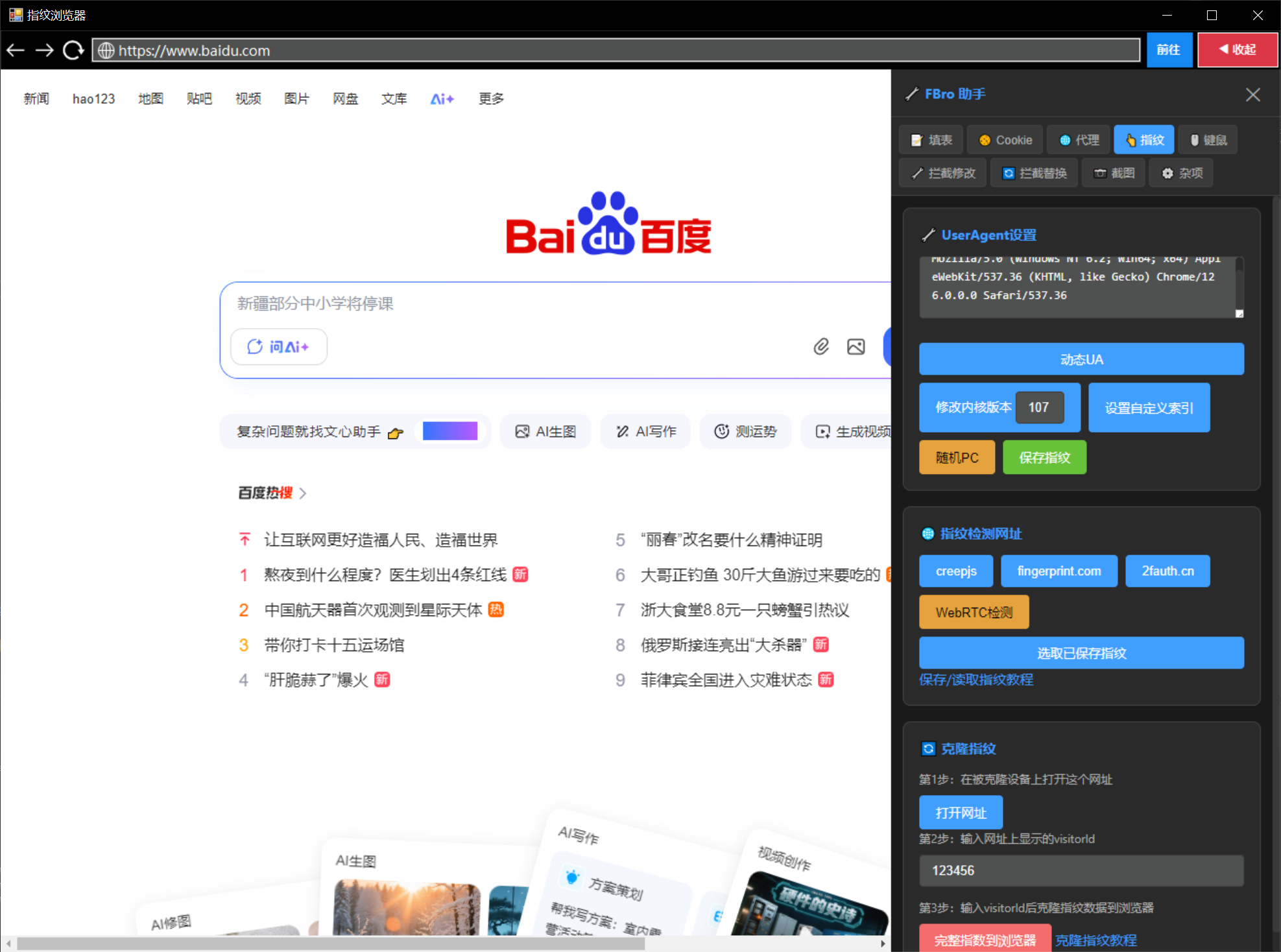Click the red clone fingerprint to browser button
Image resolution: width=1281 pixels, height=952 pixels.
tap(985, 939)
